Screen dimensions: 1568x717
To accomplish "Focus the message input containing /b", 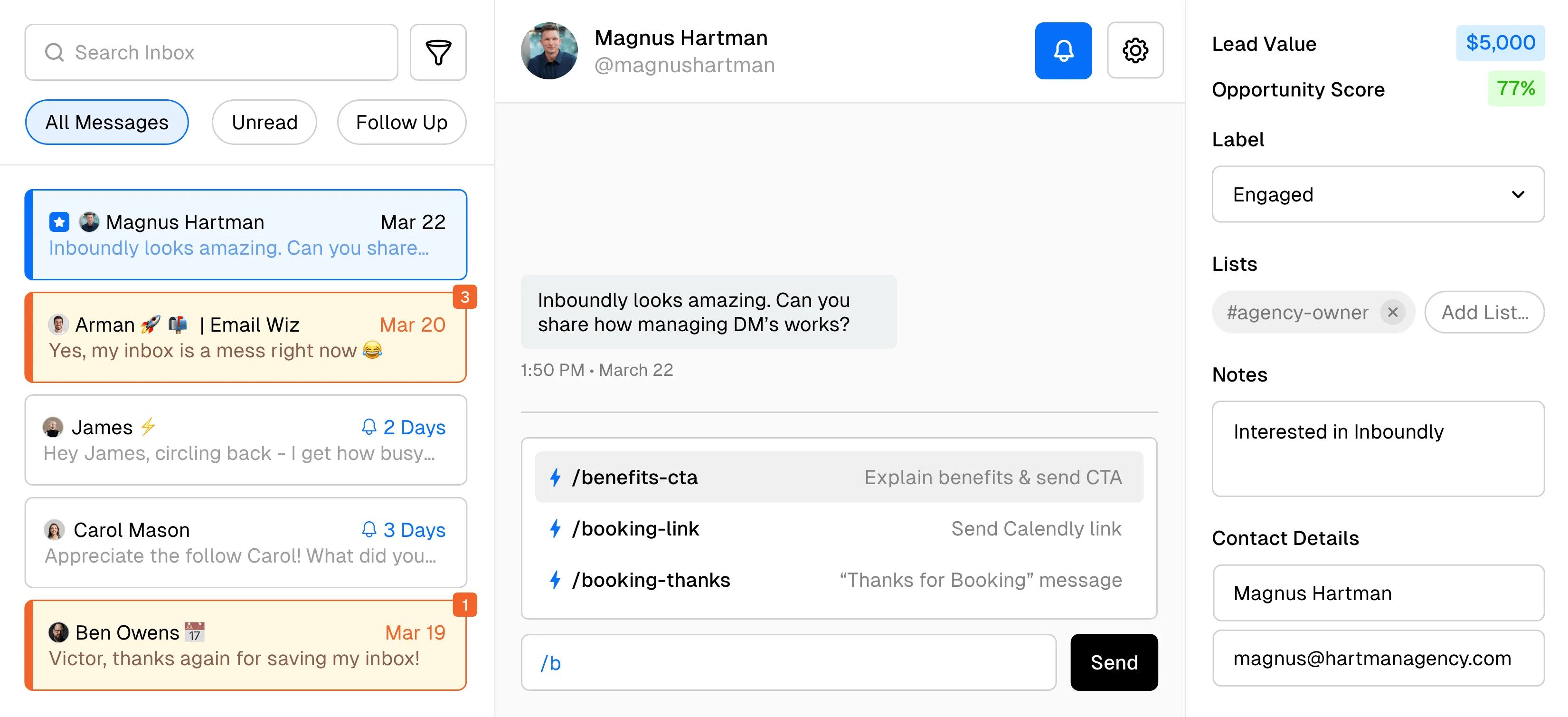I will tap(788, 662).
